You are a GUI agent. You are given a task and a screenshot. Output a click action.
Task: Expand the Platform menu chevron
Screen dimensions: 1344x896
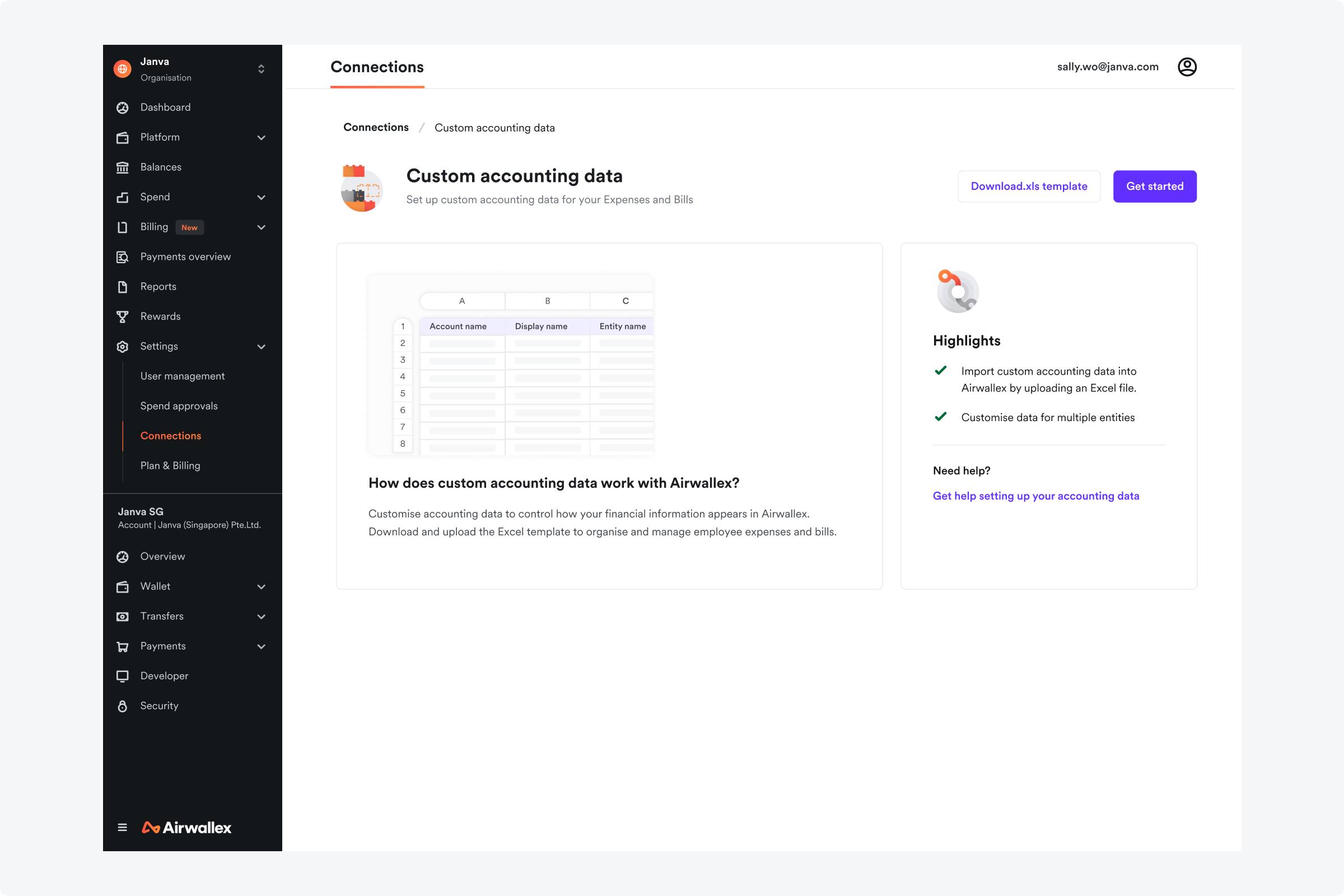[x=261, y=138]
